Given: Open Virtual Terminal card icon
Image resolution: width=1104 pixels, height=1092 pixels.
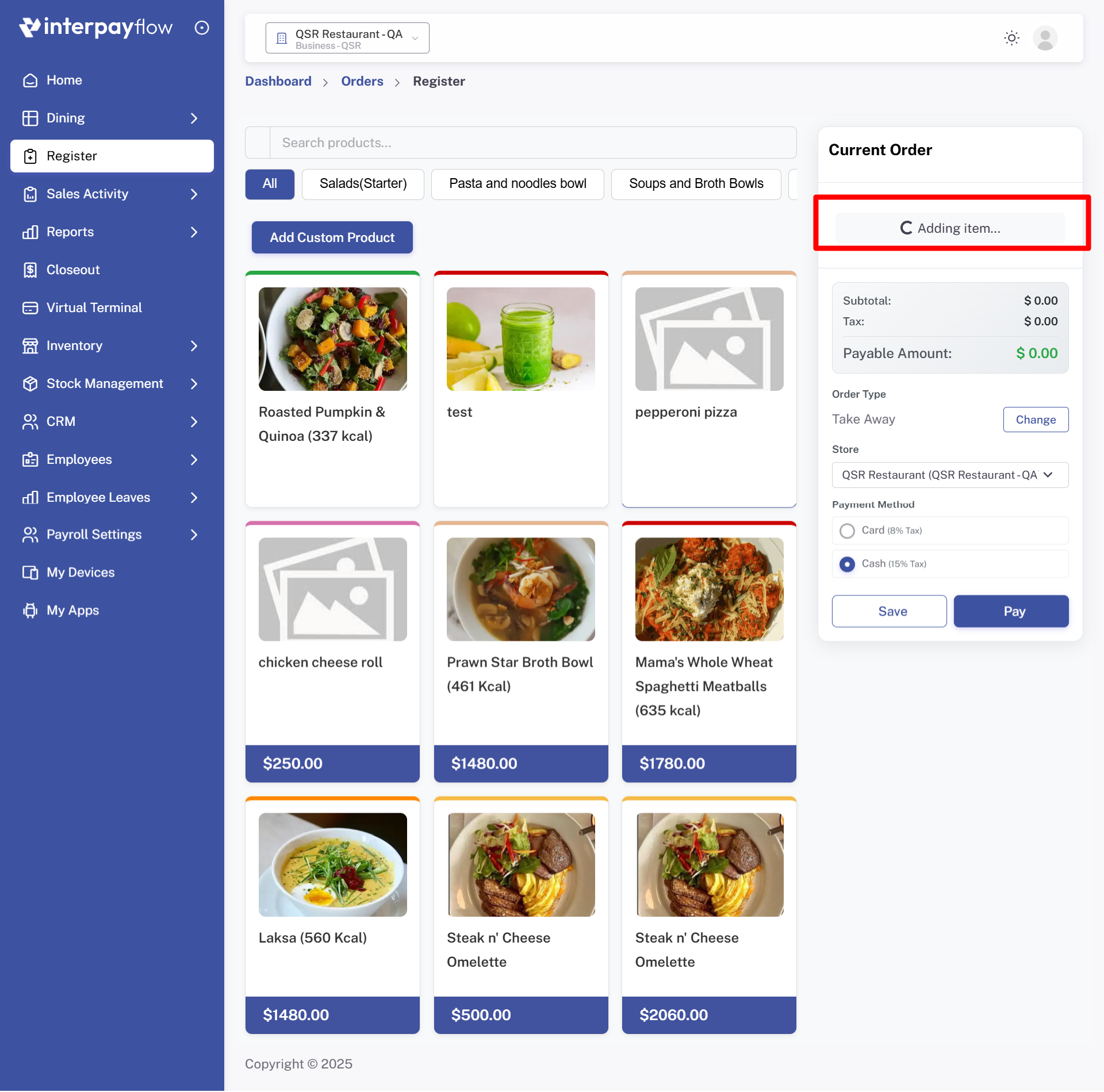Looking at the screenshot, I should coord(30,307).
